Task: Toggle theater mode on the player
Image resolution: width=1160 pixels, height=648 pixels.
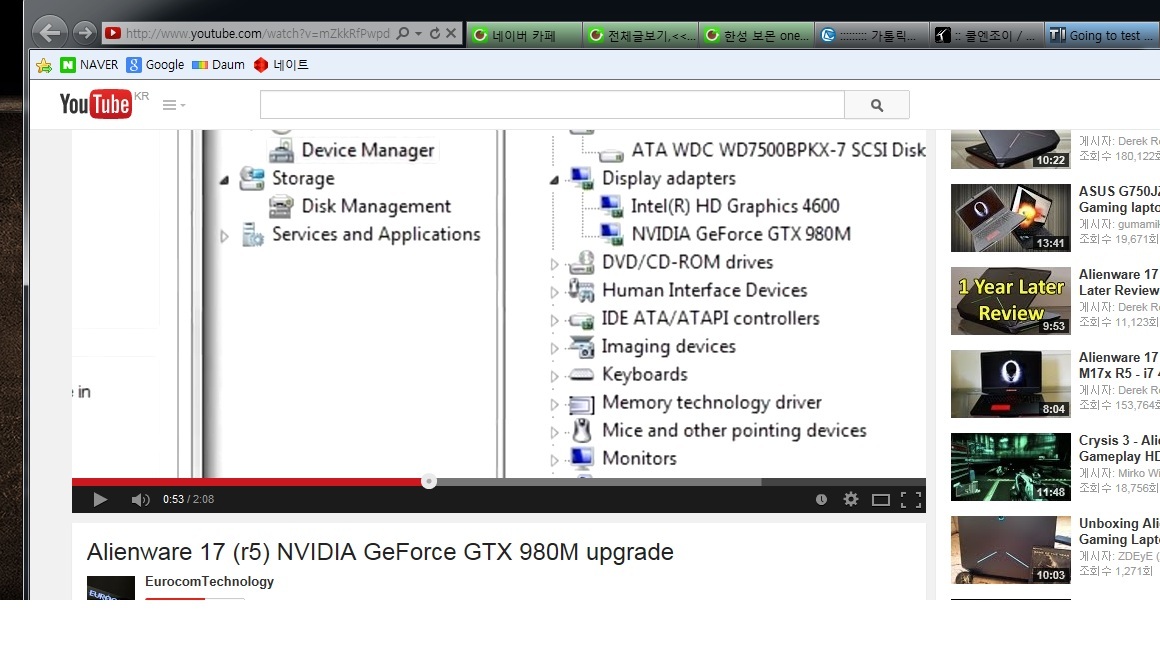Action: 880,500
